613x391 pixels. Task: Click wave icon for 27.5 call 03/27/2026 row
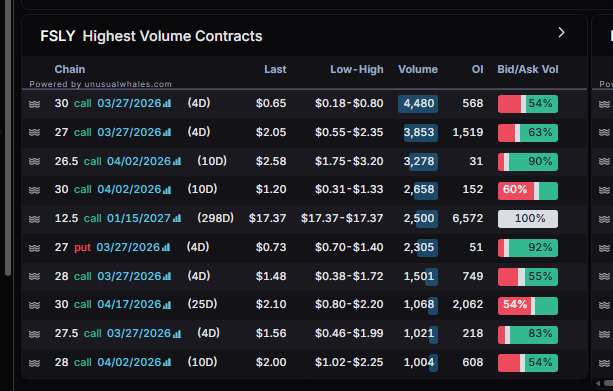(34, 334)
